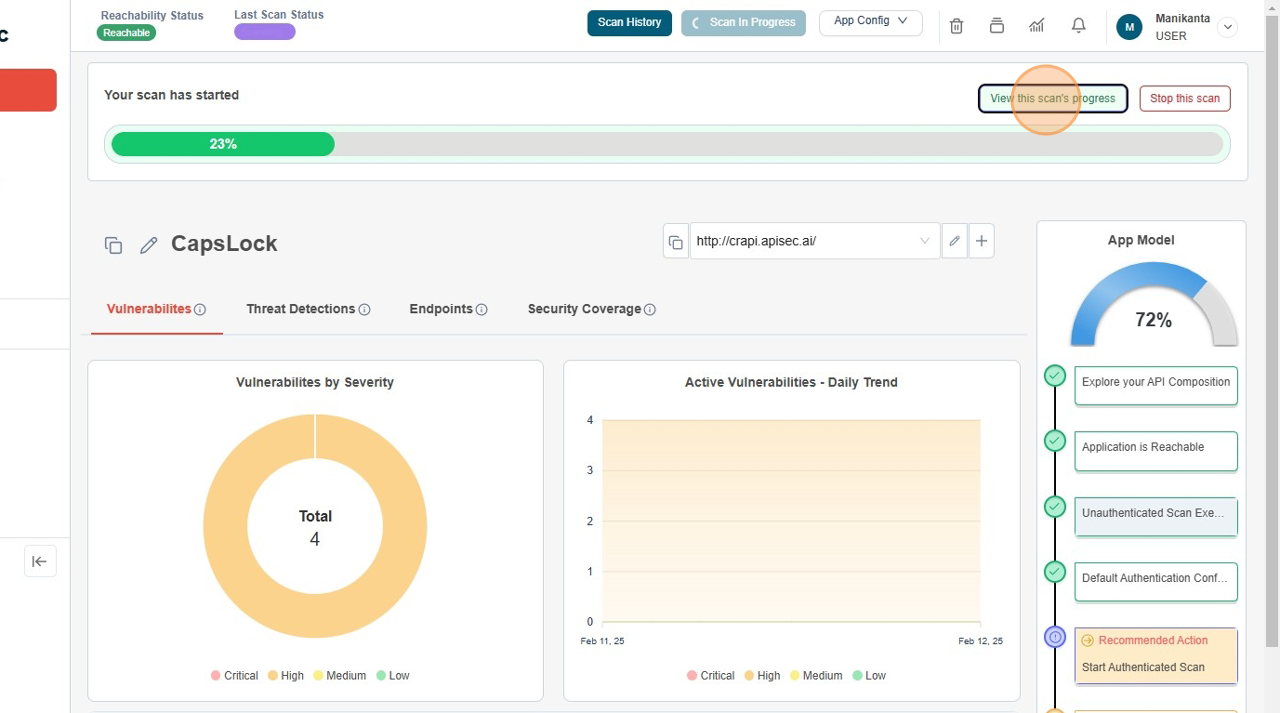The height and width of the screenshot is (713, 1280).
Task: Copy the CapsLock application name icon
Action: coord(113,245)
